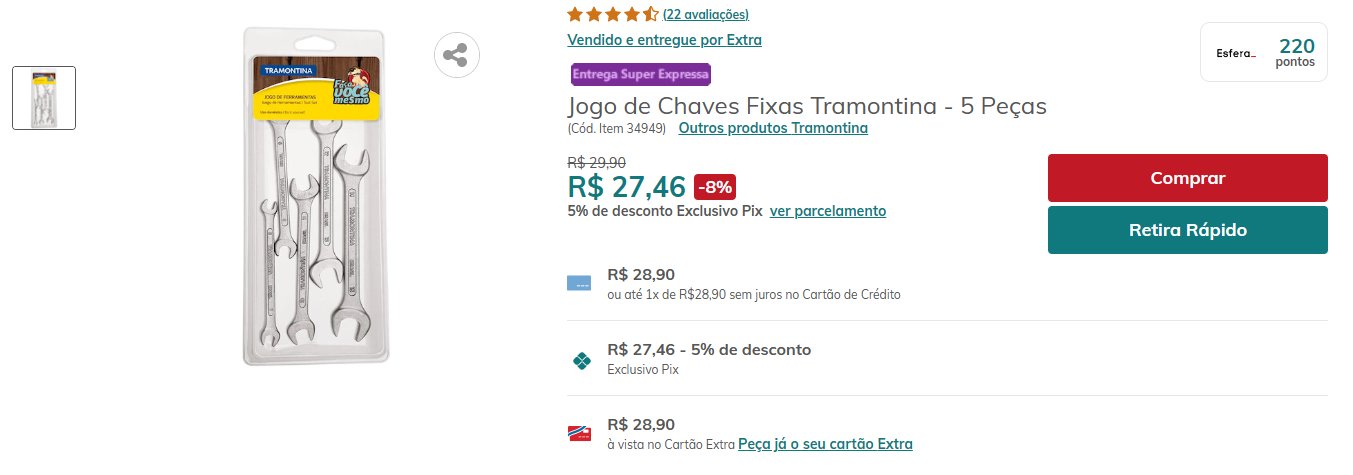Screen dimensions: 1353x475
Task: Choose Retira Rápido pickup button
Action: pyautogui.click(x=1188, y=230)
